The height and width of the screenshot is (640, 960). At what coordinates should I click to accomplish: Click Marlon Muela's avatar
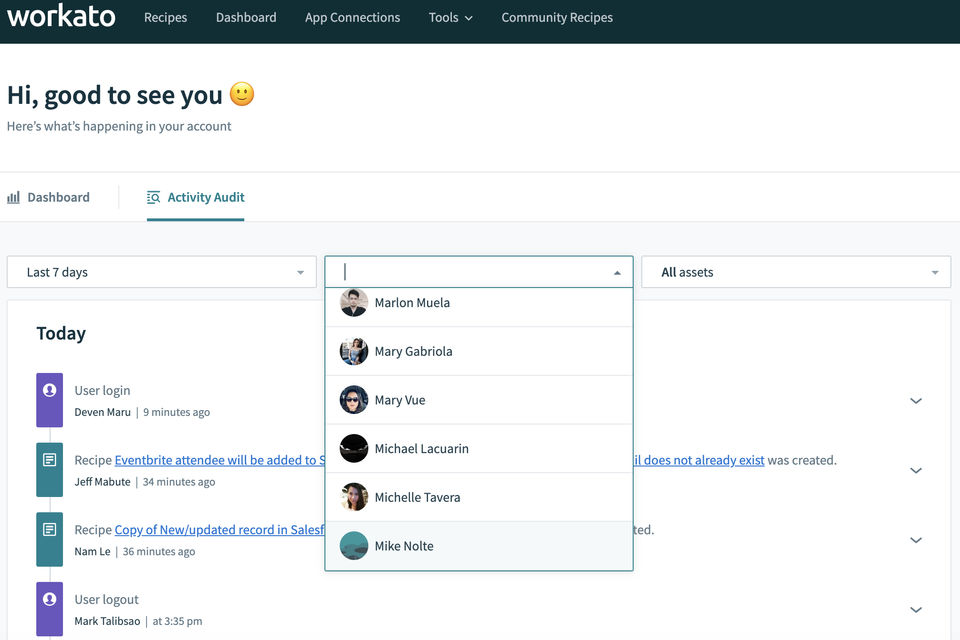pos(354,303)
